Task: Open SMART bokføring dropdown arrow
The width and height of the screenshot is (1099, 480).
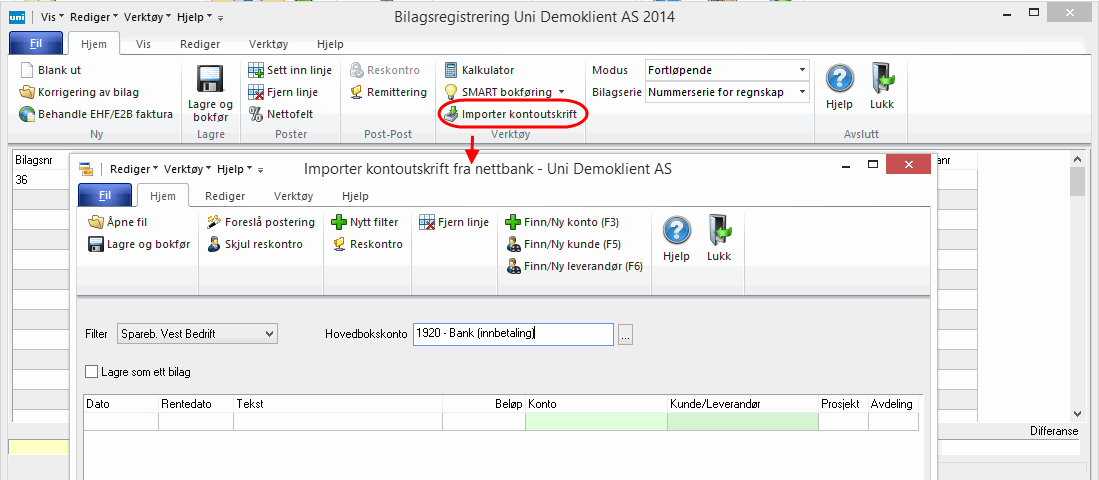Action: 562,92
